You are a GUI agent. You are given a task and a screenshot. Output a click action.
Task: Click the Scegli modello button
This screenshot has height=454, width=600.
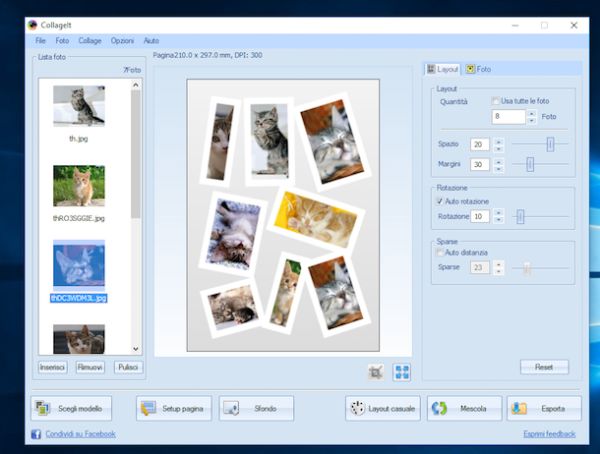(x=71, y=408)
